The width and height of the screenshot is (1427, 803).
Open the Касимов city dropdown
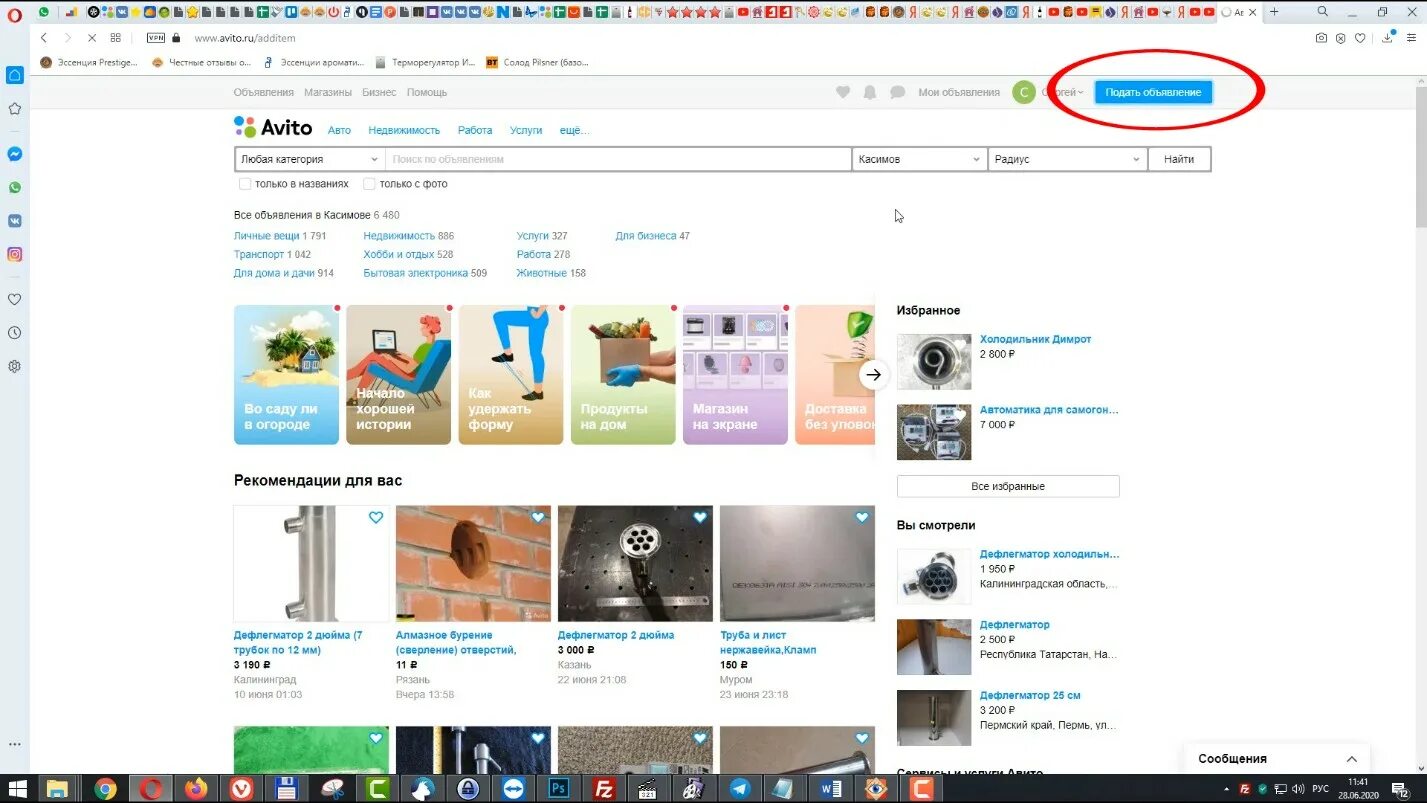click(x=920, y=159)
